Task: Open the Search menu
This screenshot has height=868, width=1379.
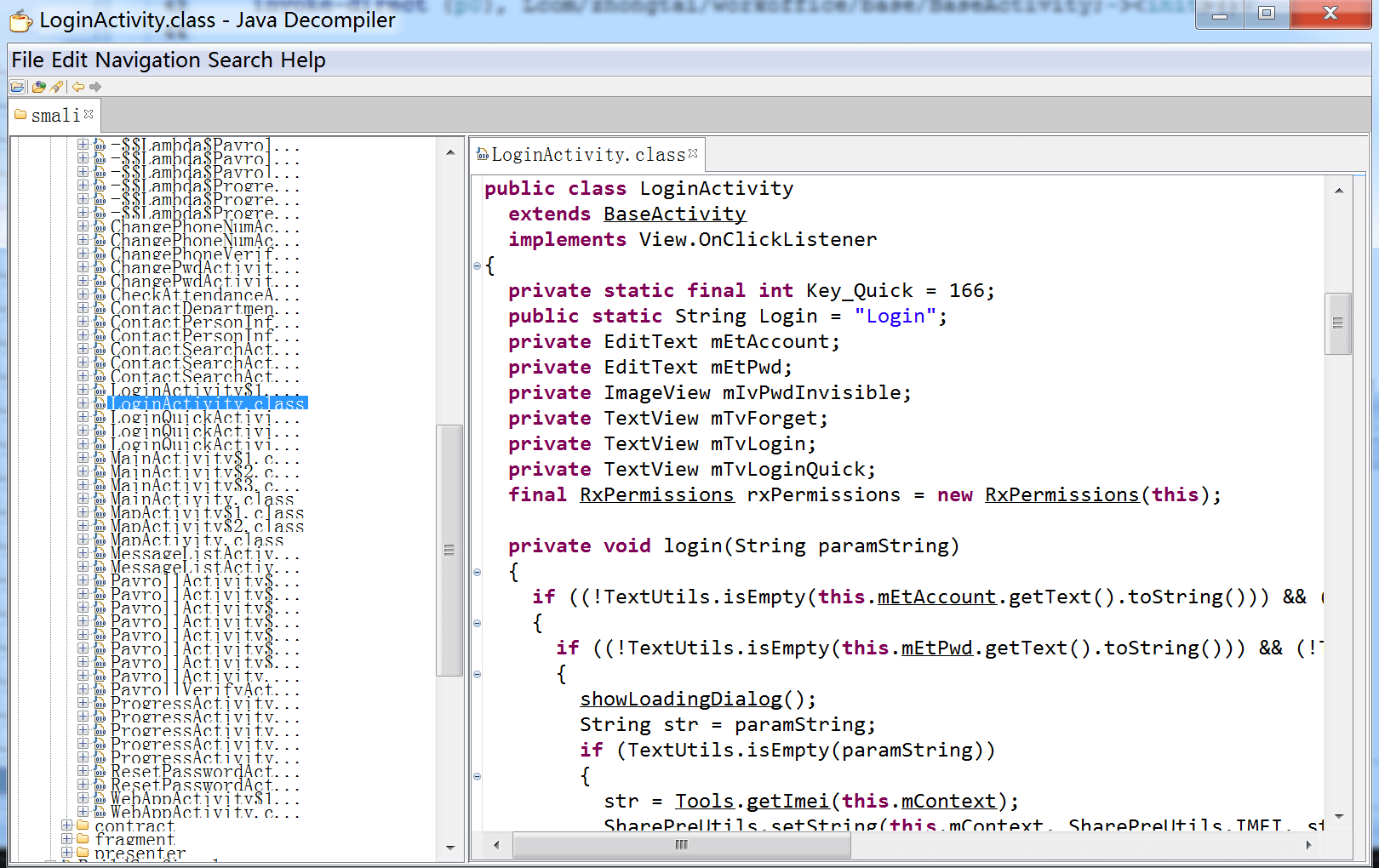Action: [240, 60]
